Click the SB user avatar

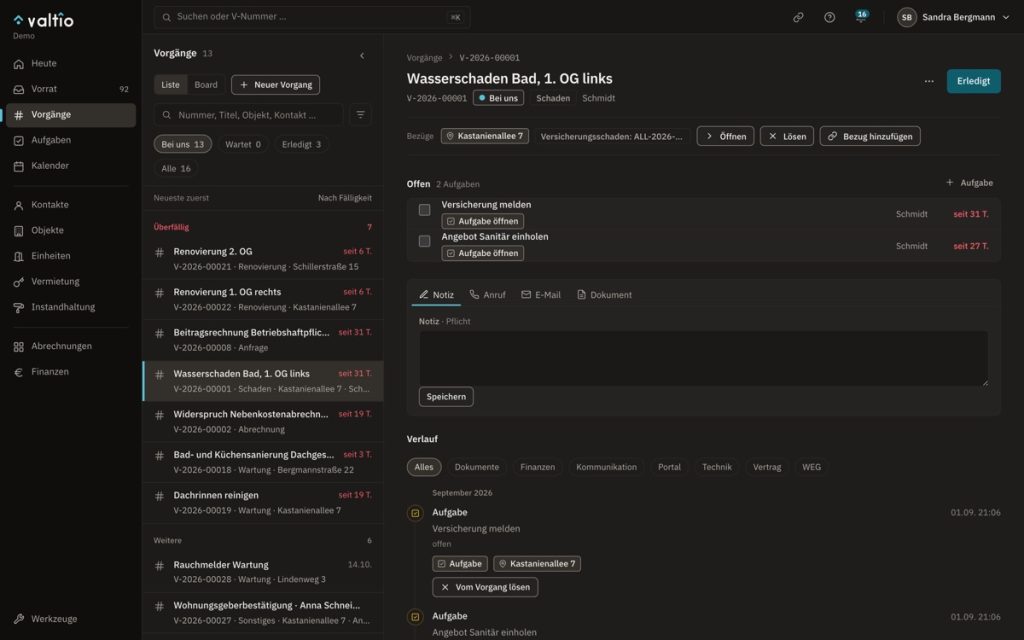point(906,18)
